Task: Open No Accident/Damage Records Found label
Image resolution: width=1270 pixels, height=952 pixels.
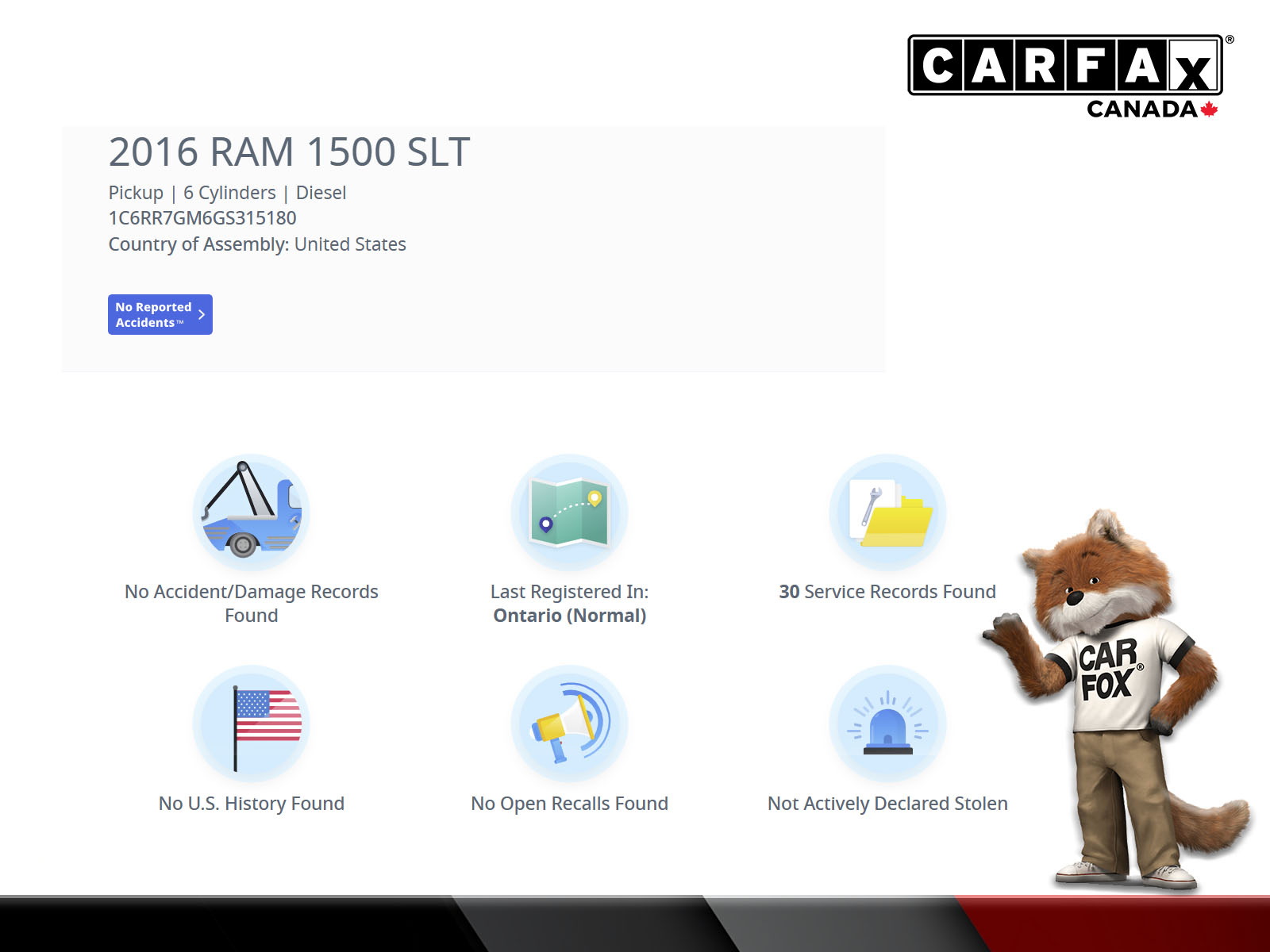Action: tap(252, 603)
